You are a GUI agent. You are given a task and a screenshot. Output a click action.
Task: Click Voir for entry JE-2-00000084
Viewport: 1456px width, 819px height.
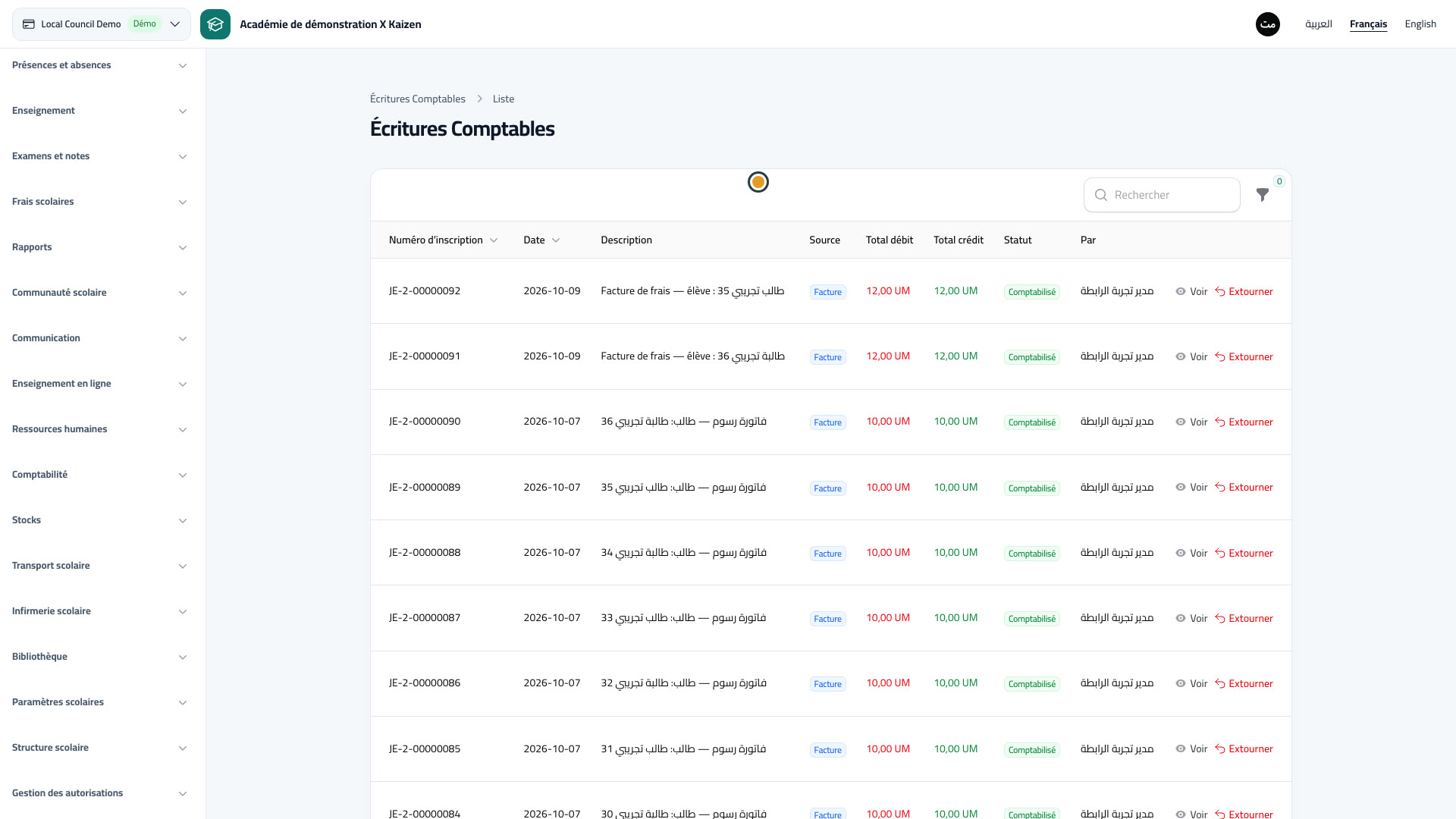click(1191, 814)
